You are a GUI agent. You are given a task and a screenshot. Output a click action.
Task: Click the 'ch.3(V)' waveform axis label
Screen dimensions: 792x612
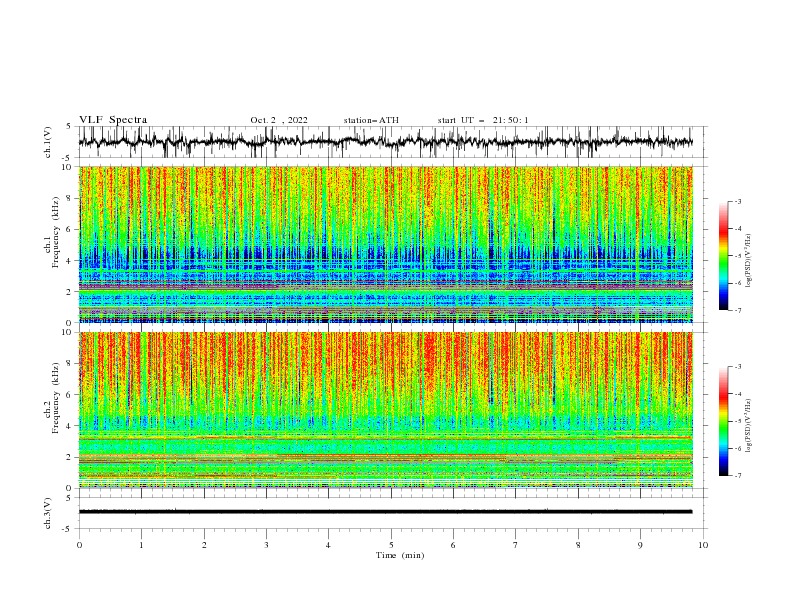(x=48, y=513)
